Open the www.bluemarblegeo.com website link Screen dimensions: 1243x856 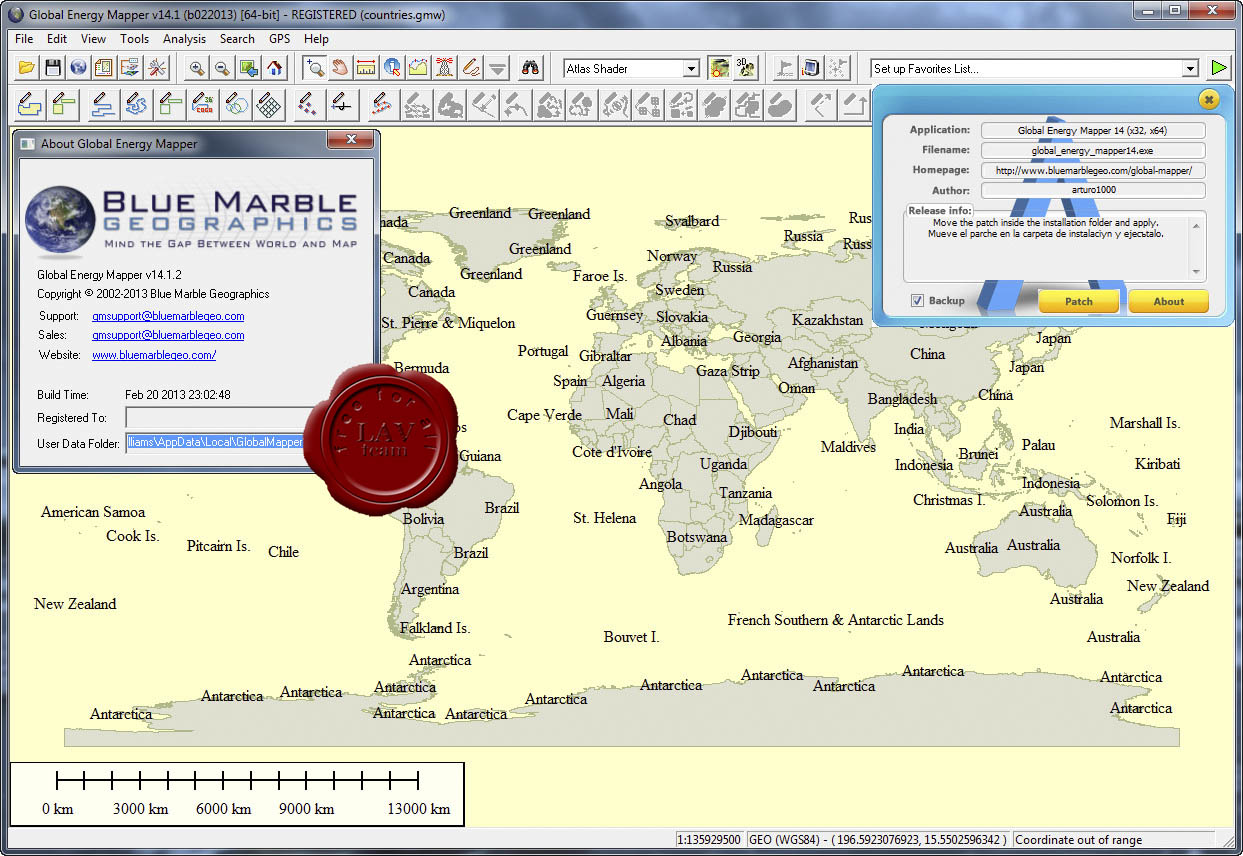(x=154, y=355)
